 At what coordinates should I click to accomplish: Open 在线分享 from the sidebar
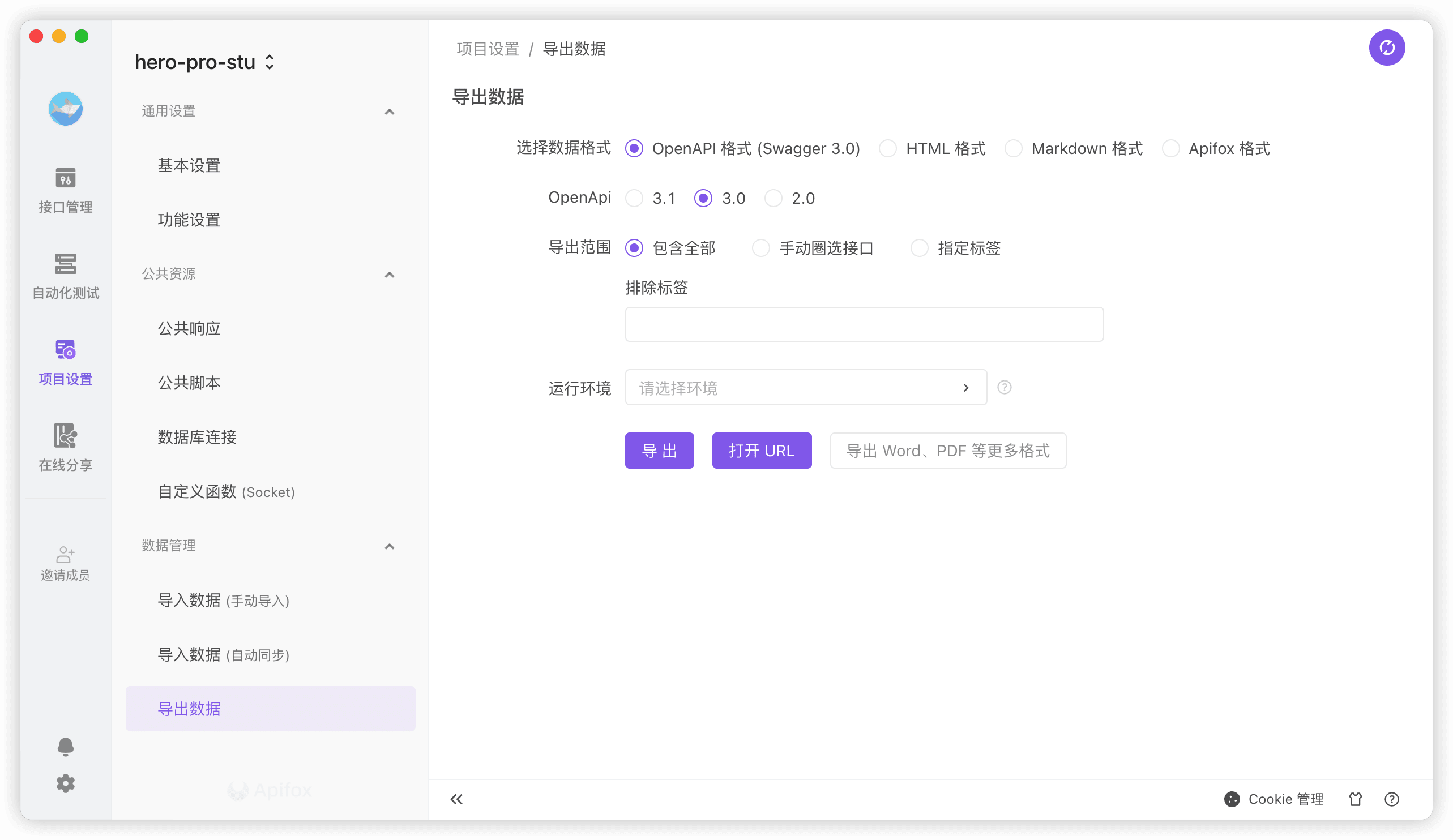click(x=65, y=448)
